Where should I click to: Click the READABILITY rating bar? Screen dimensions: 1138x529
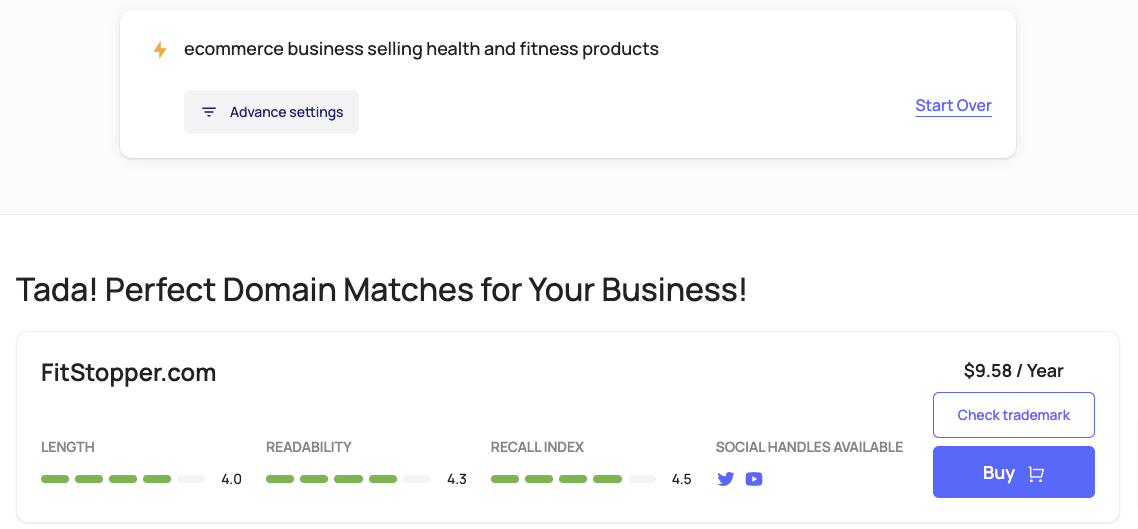point(347,479)
